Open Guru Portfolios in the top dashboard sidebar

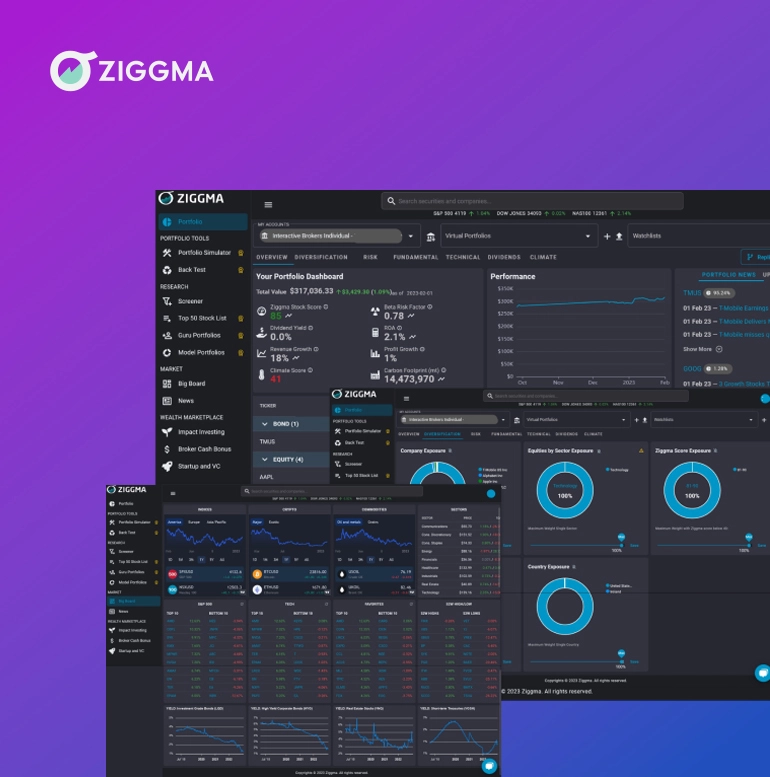(x=199, y=335)
